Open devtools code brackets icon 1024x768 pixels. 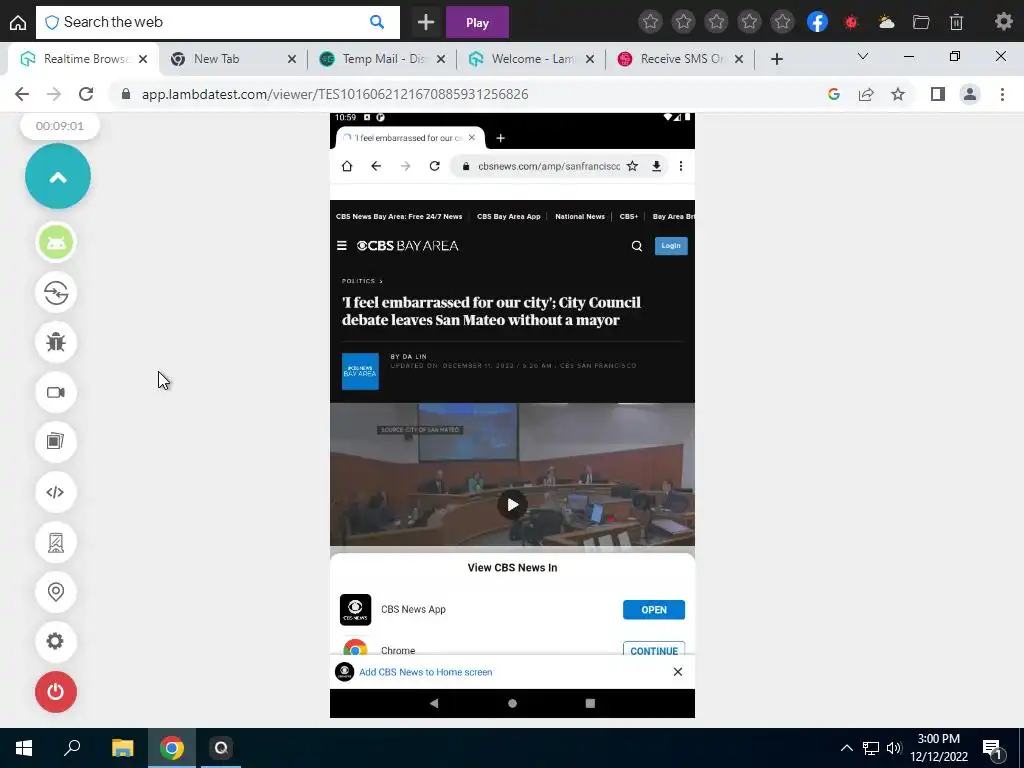click(56, 492)
